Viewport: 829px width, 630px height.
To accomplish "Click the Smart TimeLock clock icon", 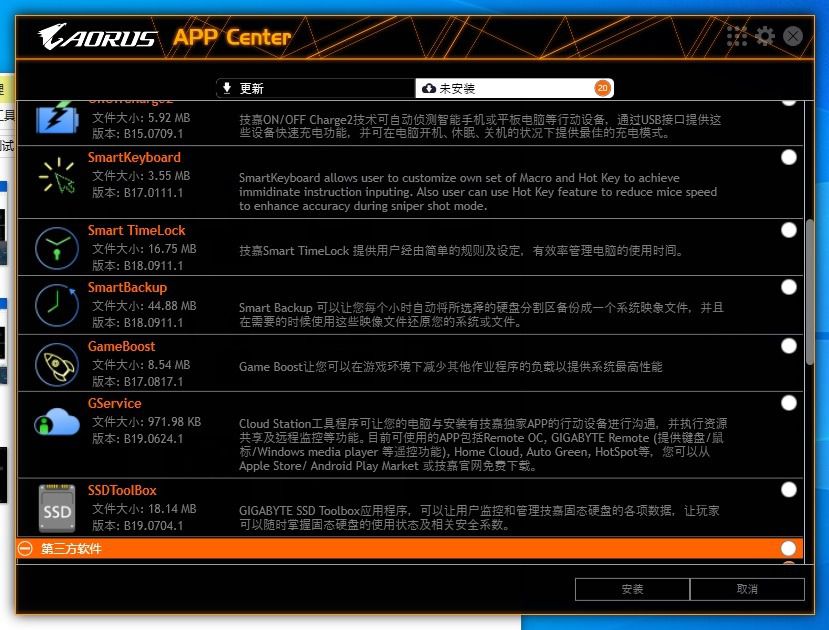I will point(57,248).
